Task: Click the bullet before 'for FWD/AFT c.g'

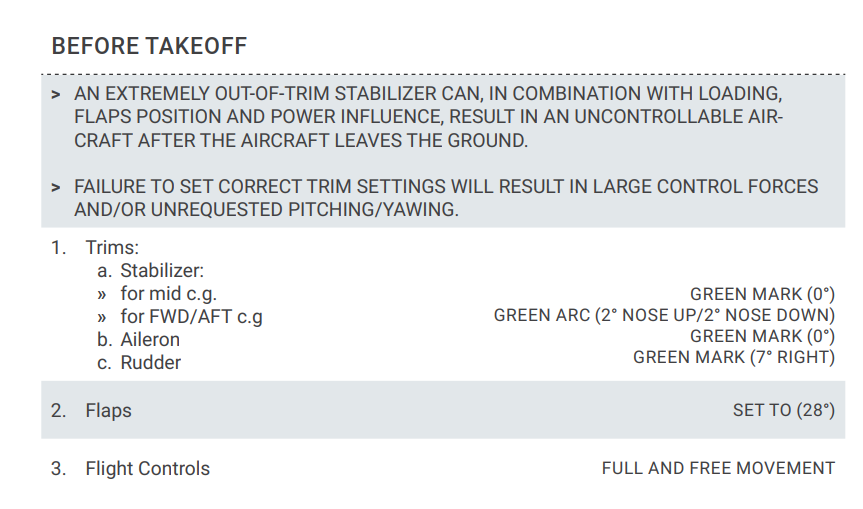Action: (x=102, y=317)
